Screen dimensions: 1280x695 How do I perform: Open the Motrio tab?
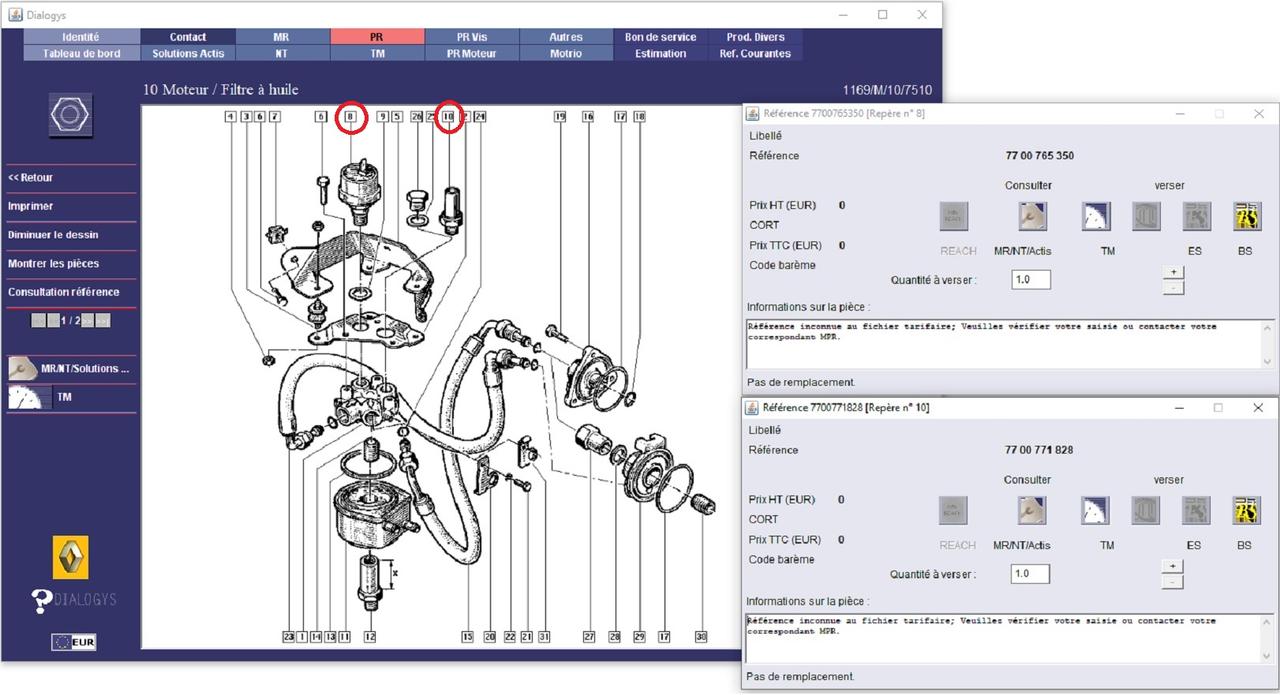coord(566,53)
